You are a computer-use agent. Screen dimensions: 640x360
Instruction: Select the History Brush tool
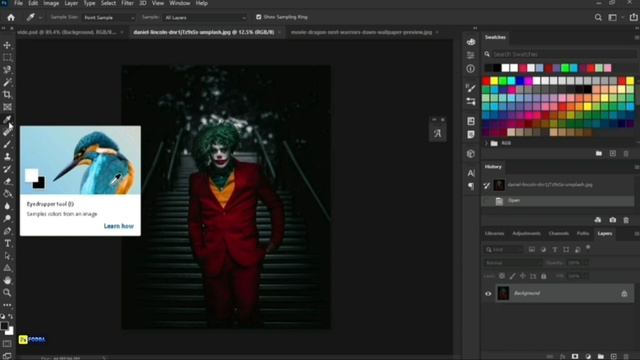(7, 169)
